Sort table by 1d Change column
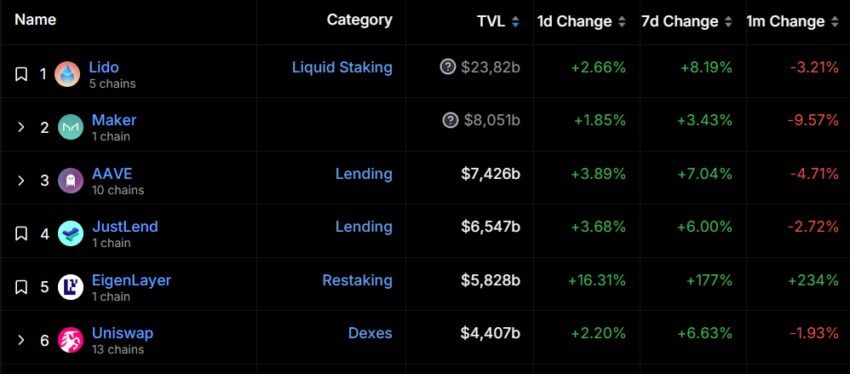Viewport: 850px width, 374px height. pyautogui.click(x=581, y=22)
